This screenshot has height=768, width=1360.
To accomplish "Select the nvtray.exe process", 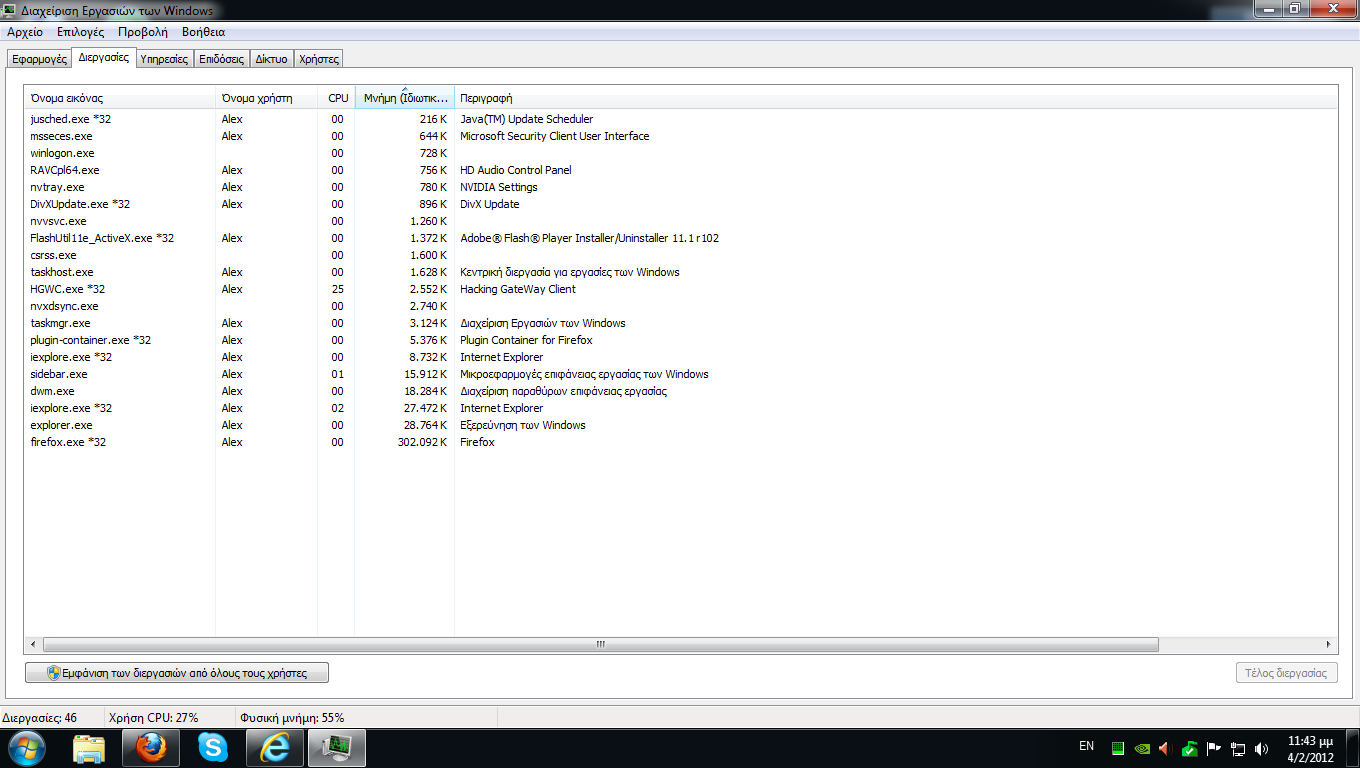I will coord(681,187).
